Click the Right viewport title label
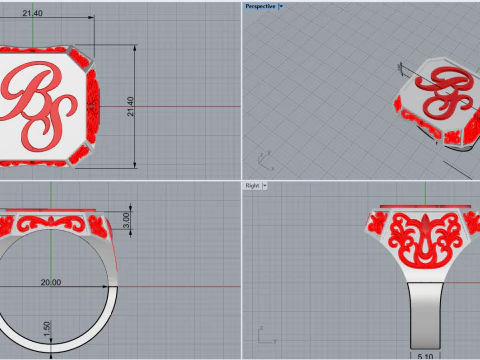This screenshot has height=360, width=480. pos(252,186)
